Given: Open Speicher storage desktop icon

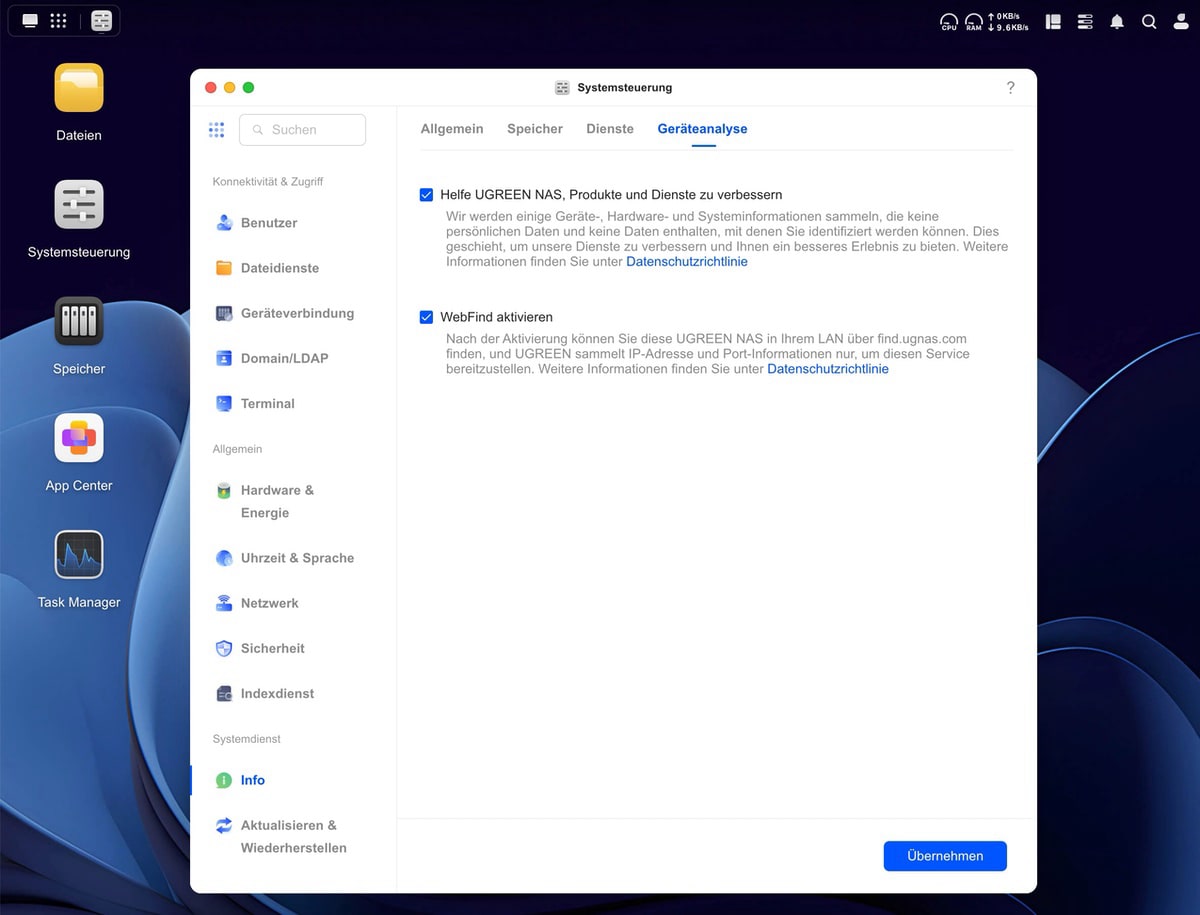Looking at the screenshot, I should click(79, 322).
